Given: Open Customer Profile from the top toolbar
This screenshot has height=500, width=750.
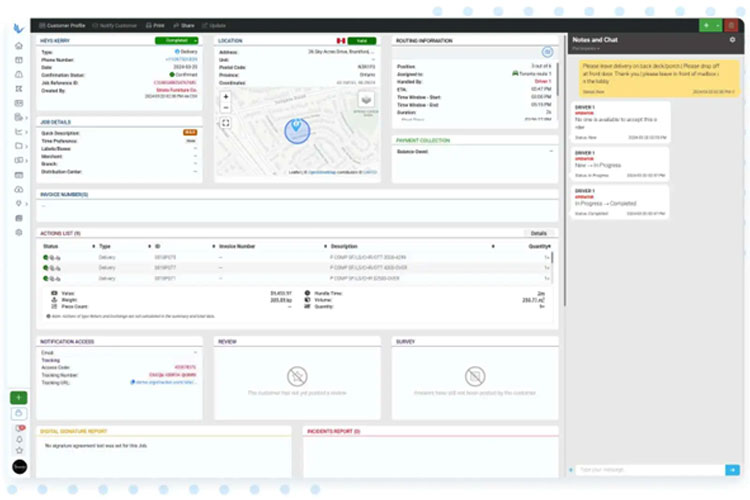Looking at the screenshot, I should 62,25.
